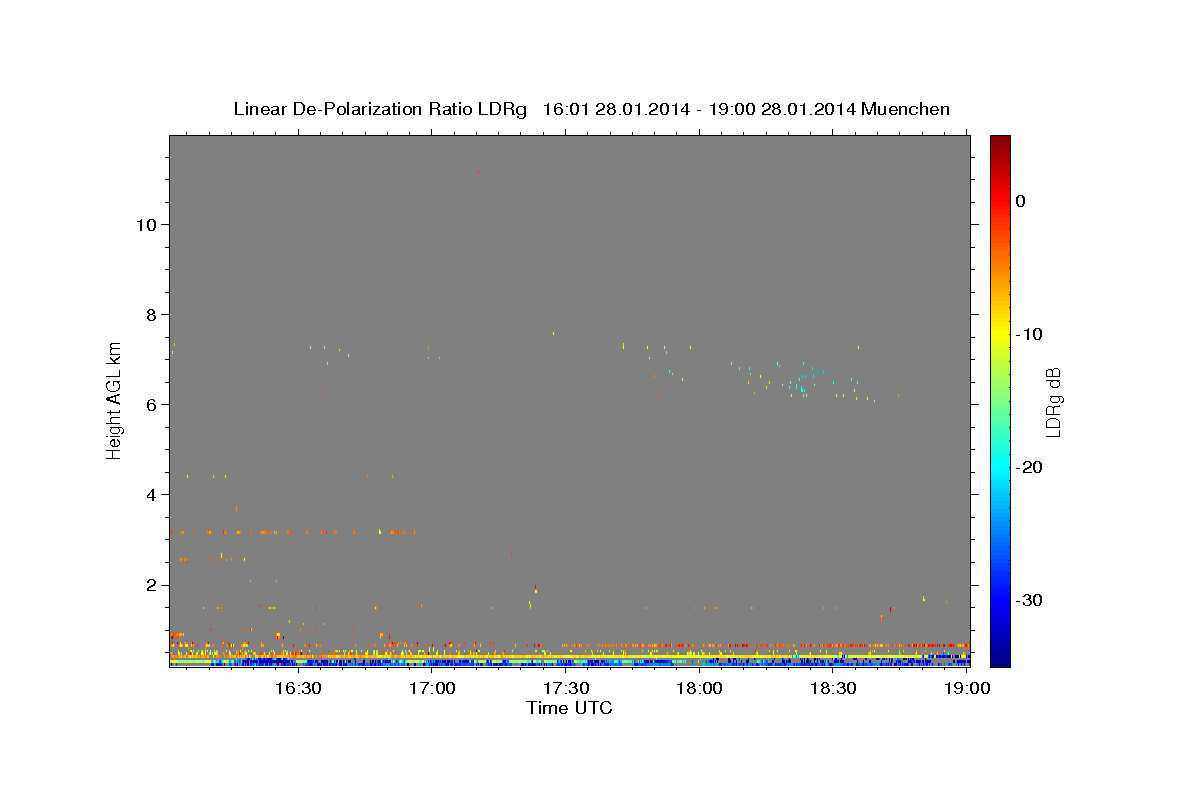Click the 'Time UTC' axis label
Viewport: 1200px width, 800px height.
click(x=569, y=708)
